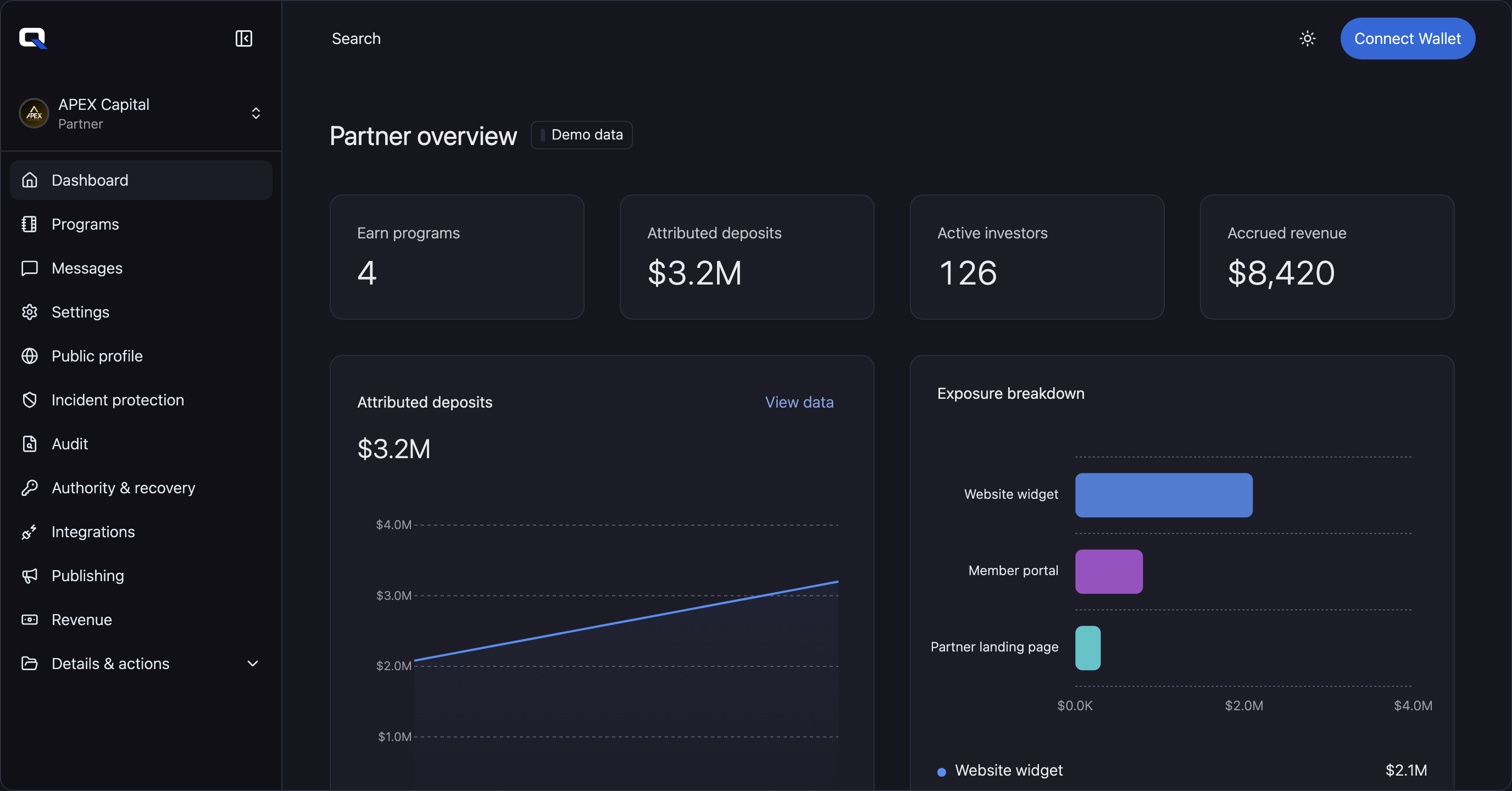Viewport: 1512px width, 791px height.
Task: Click the Programs notebook icon
Action: 29,224
